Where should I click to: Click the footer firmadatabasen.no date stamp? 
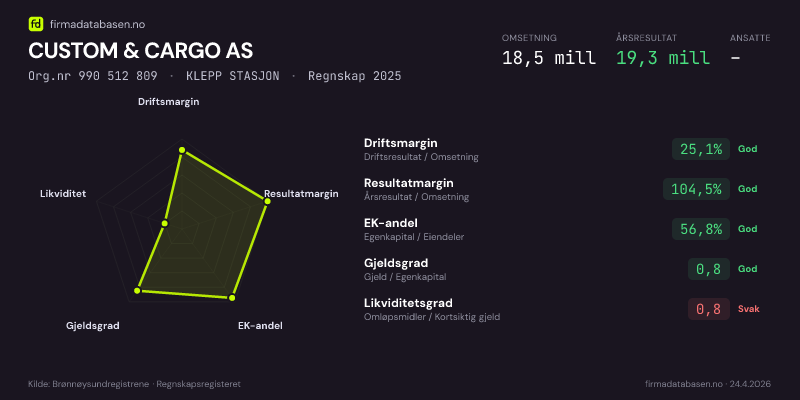708,384
